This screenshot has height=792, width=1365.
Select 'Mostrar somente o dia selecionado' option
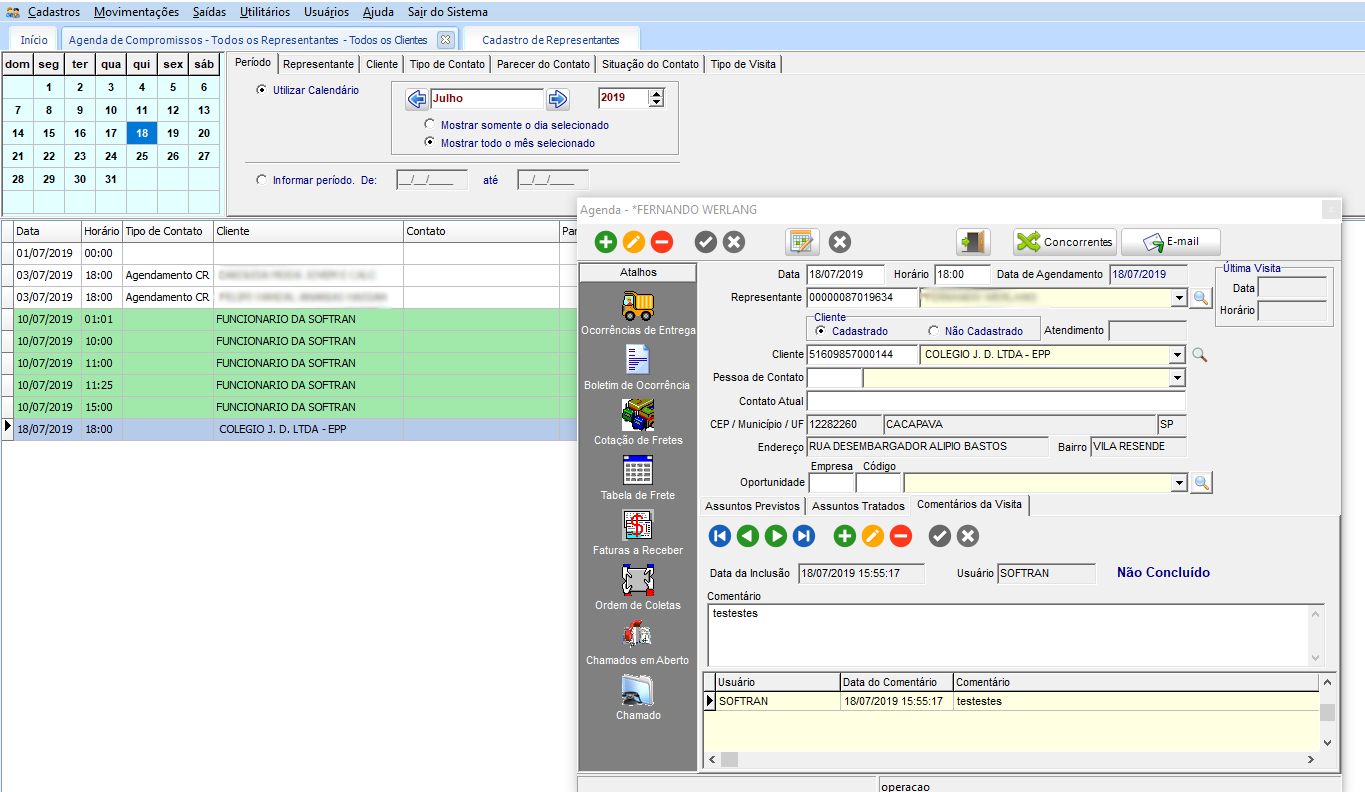[x=430, y=125]
